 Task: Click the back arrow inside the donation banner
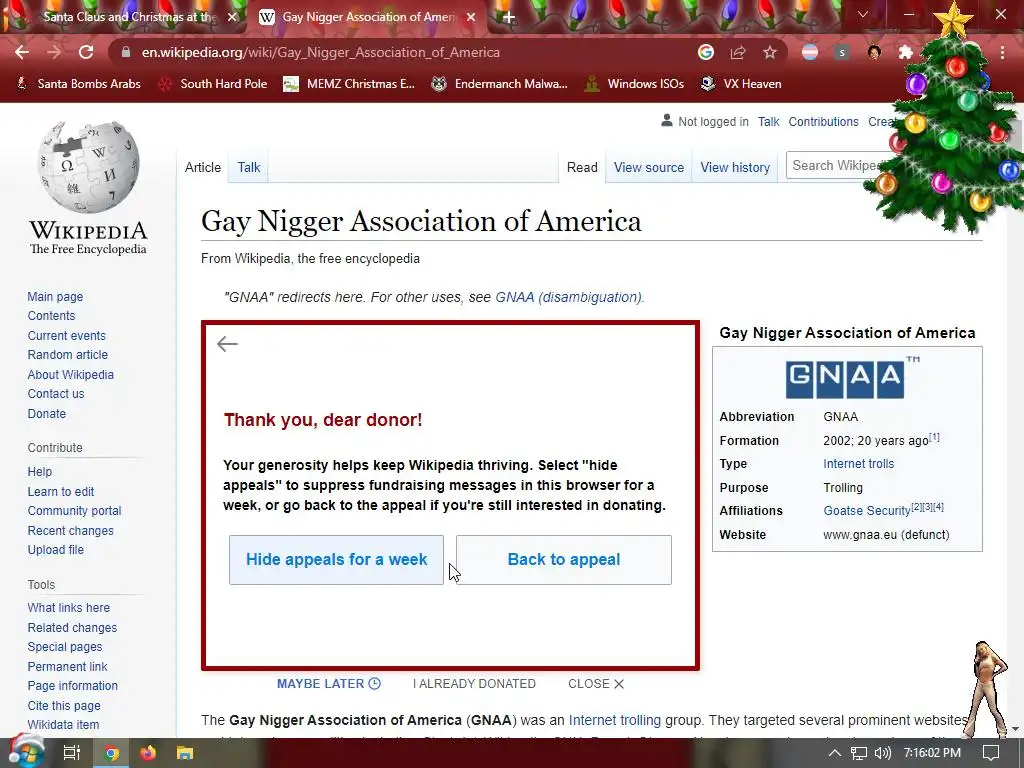point(227,344)
